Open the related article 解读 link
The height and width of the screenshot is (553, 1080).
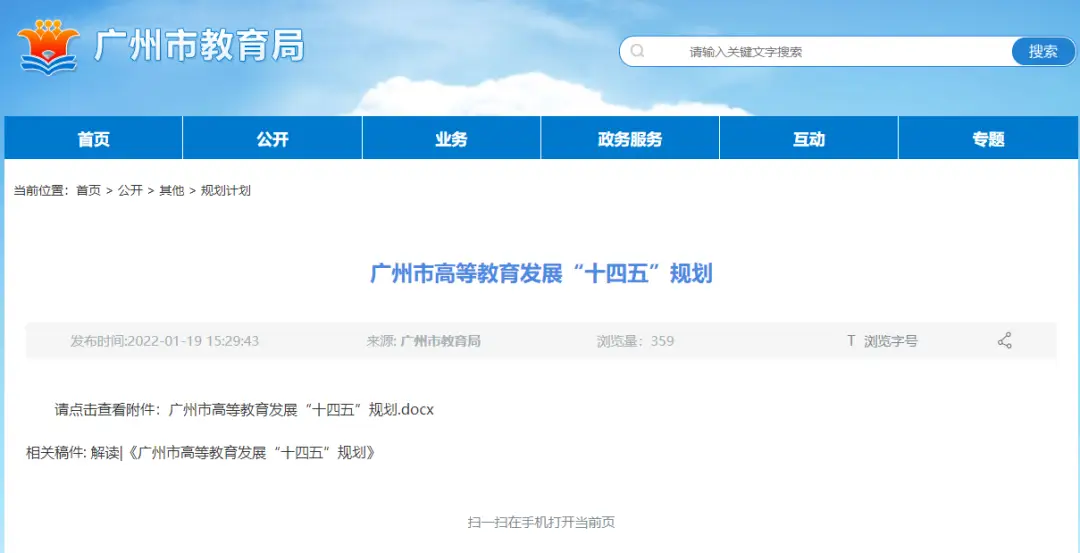233,453
